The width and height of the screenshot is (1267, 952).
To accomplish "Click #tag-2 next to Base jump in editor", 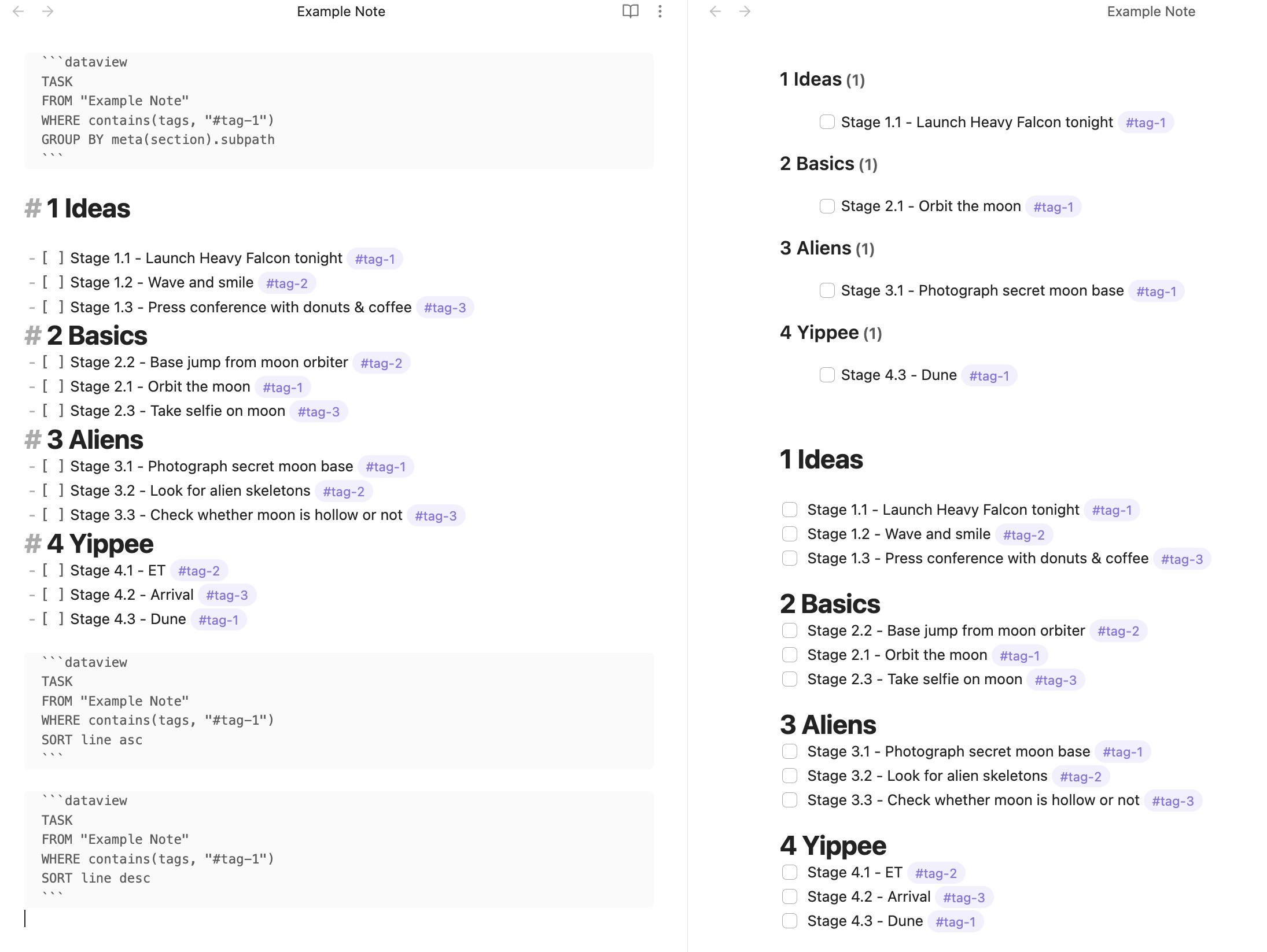I will (381, 363).
